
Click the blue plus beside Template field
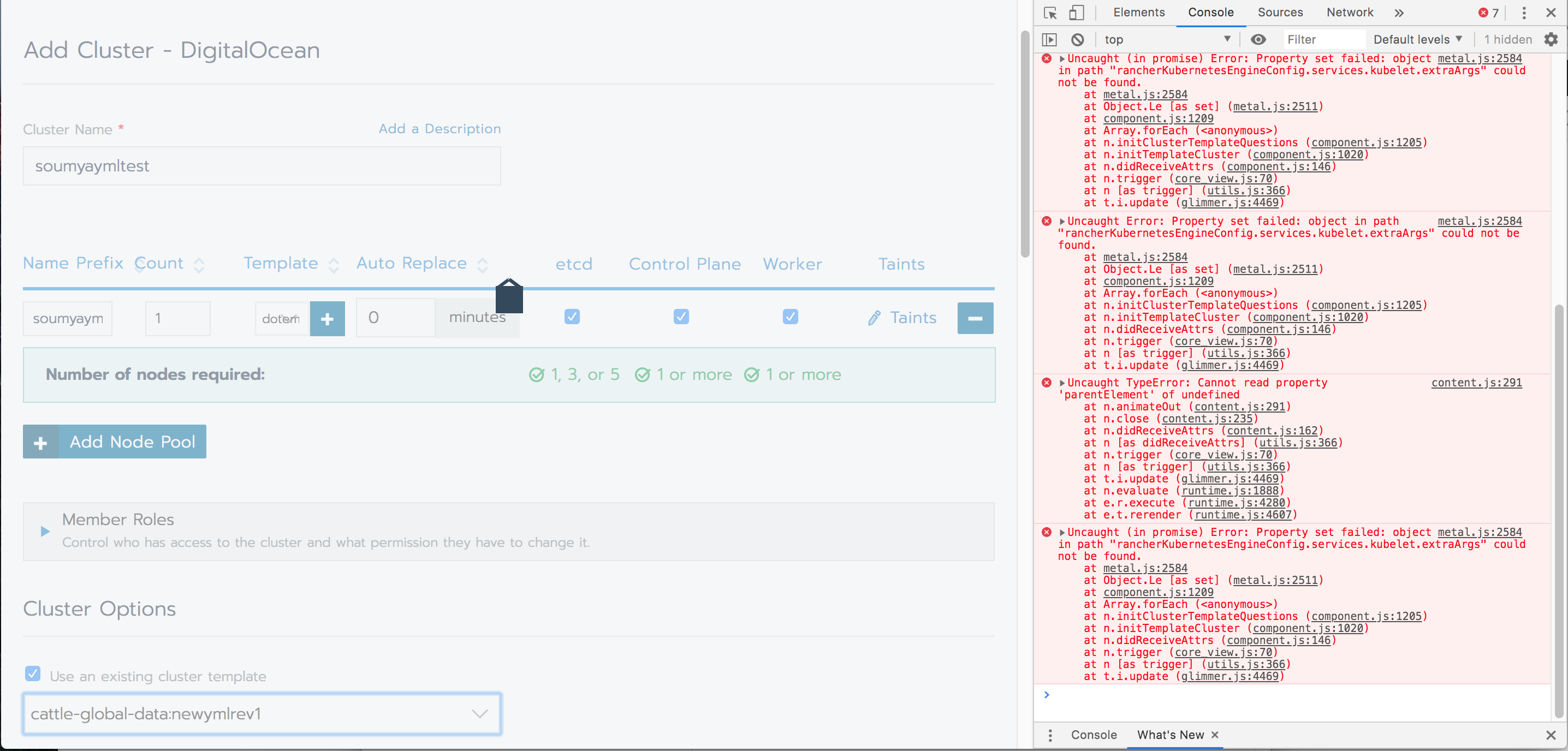327,318
